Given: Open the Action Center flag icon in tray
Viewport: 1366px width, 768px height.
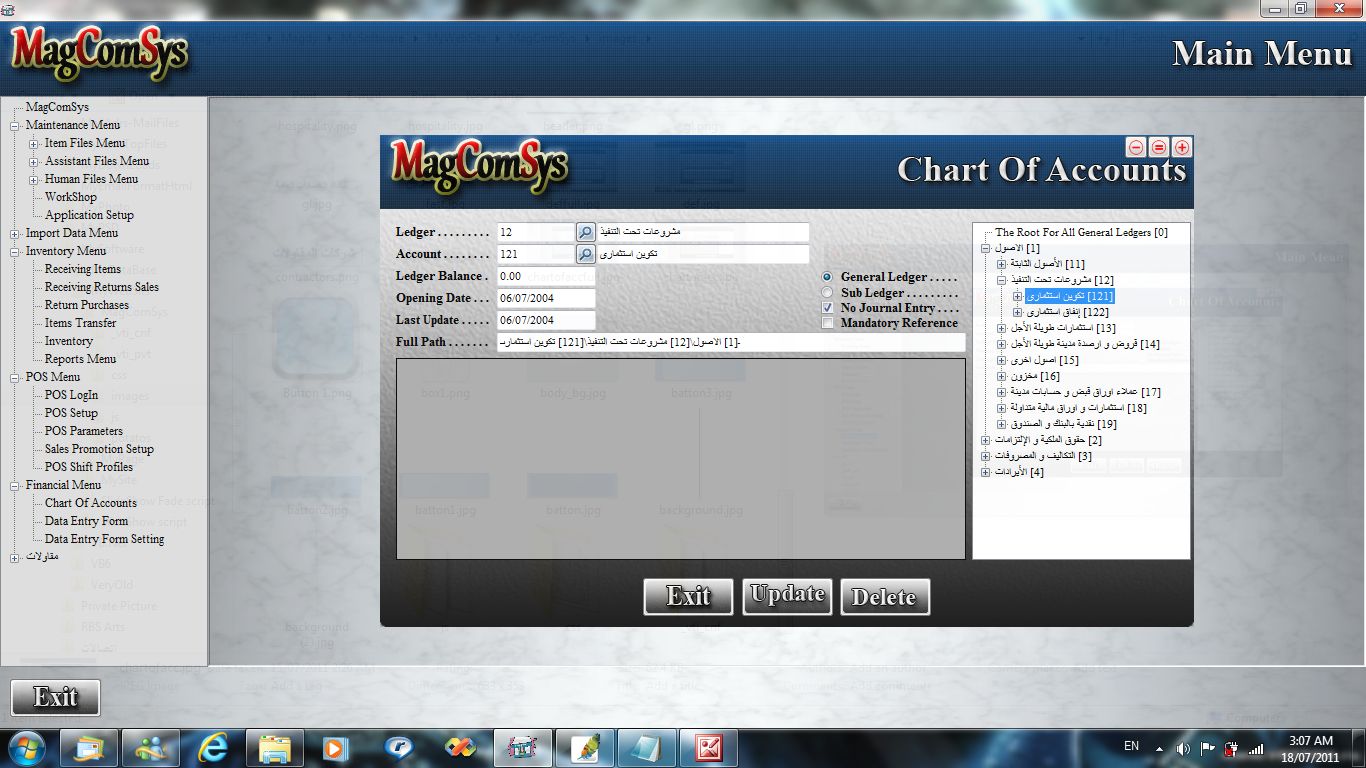Looking at the screenshot, I should [x=1208, y=748].
